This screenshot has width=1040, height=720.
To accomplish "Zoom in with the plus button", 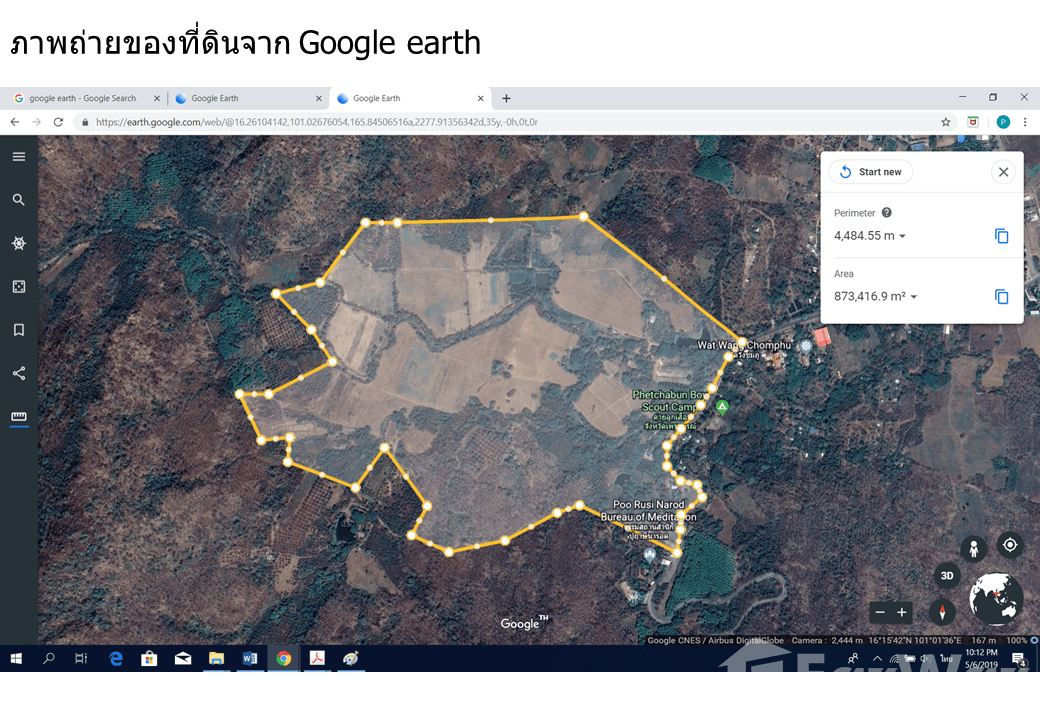I will pos(902,612).
